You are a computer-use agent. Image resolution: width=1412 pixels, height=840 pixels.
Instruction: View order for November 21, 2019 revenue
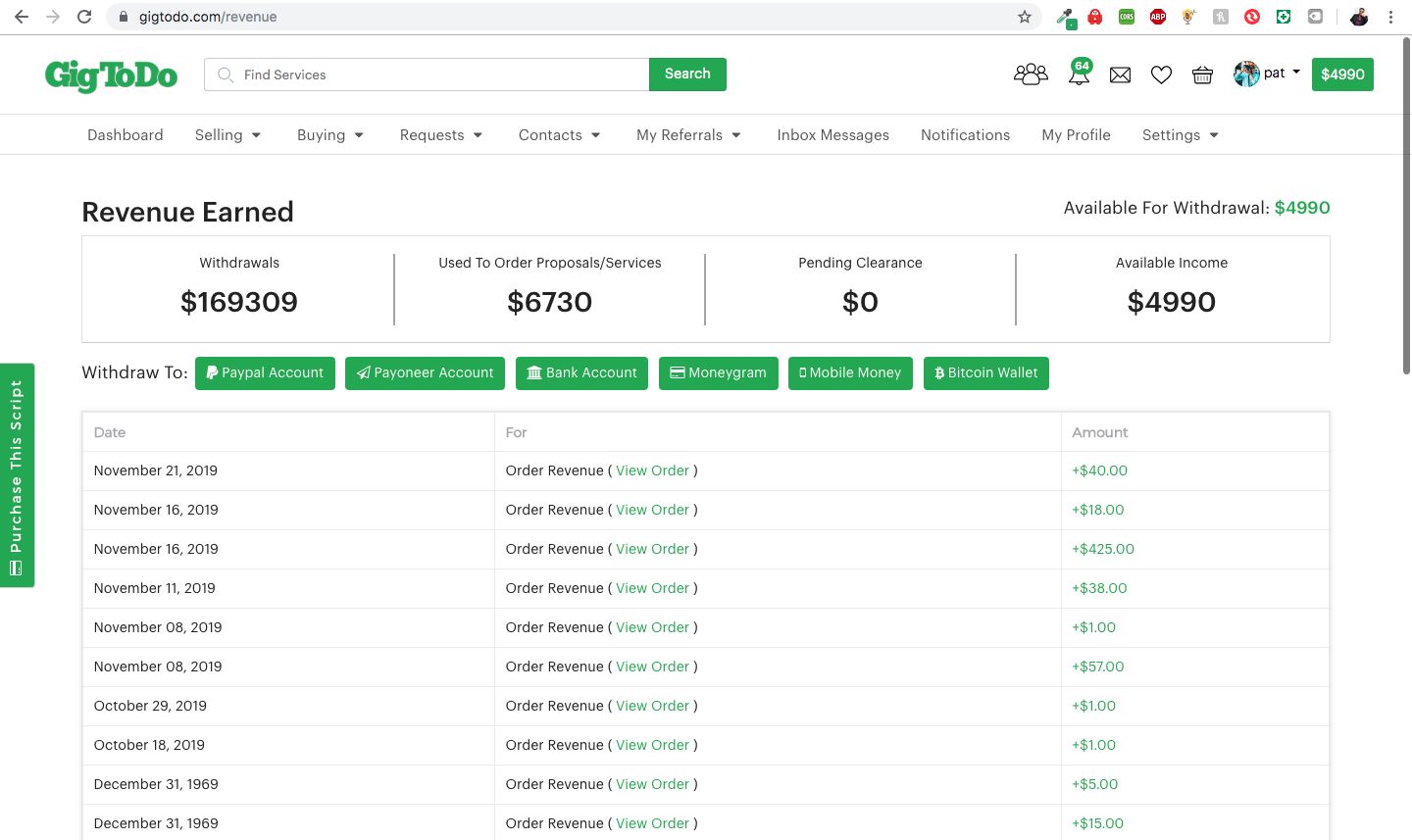[652, 470]
